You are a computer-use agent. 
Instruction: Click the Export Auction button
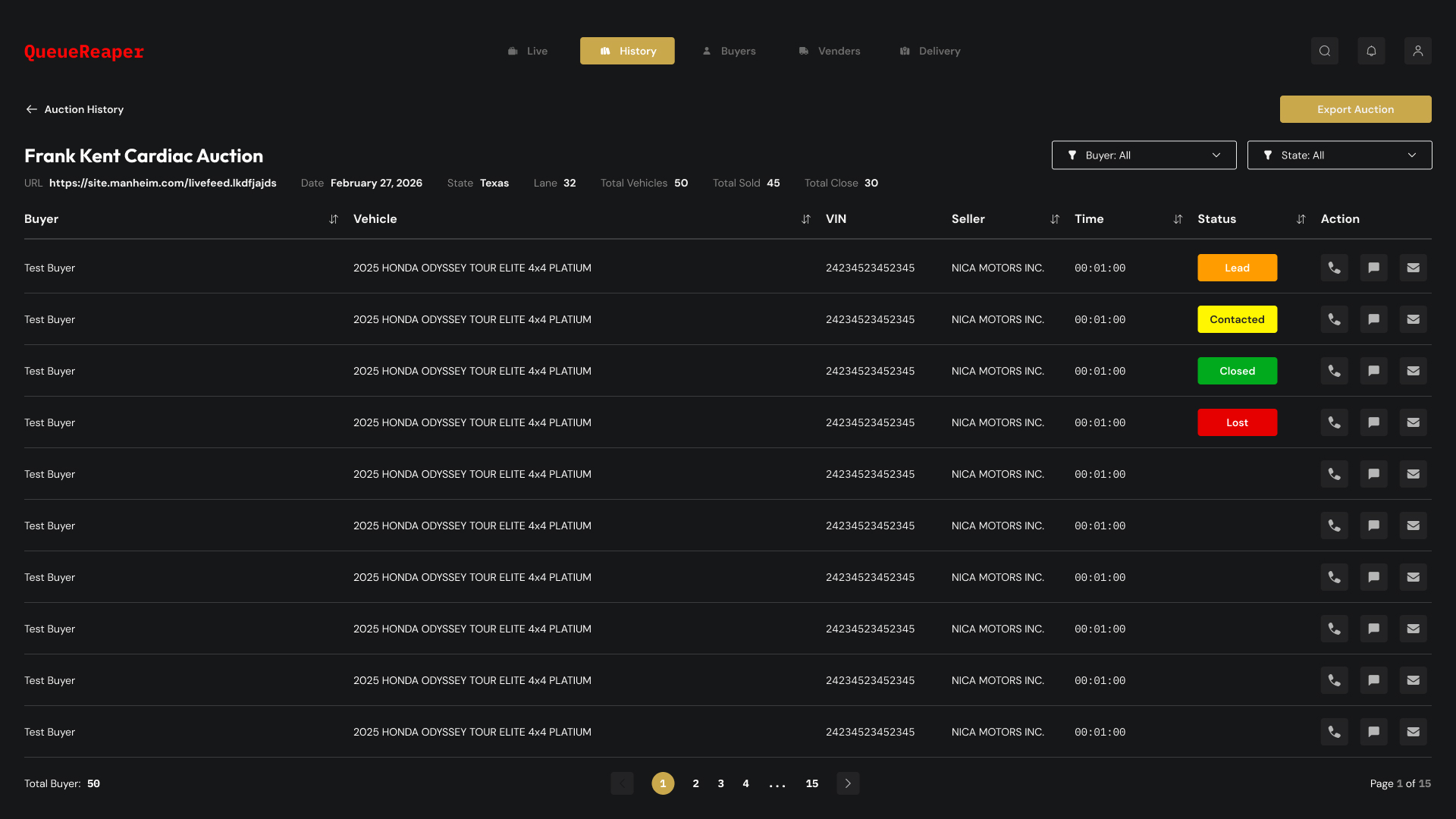tap(1355, 109)
